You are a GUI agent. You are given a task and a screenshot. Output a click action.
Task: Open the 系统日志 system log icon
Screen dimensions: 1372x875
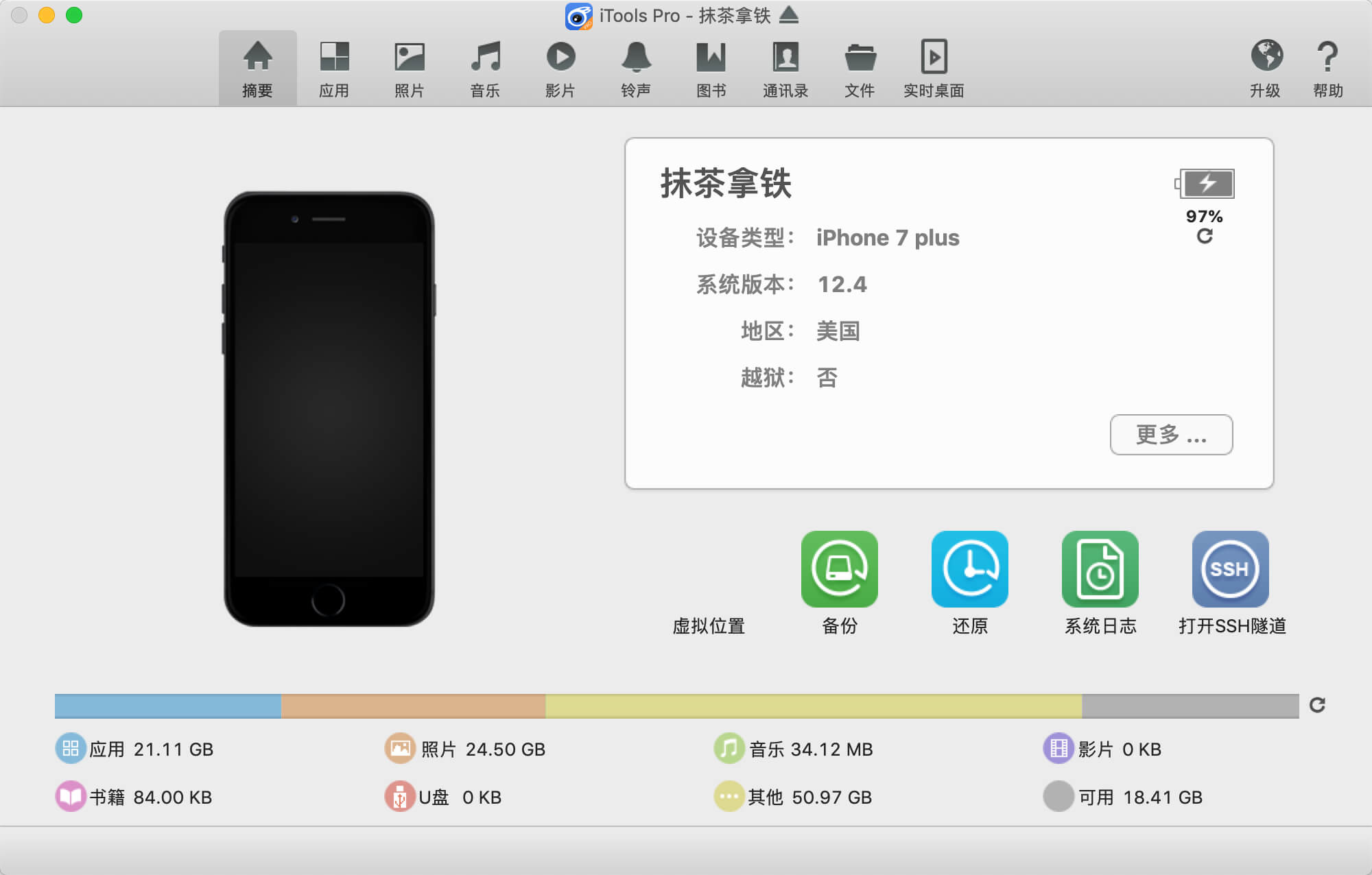point(1100,568)
